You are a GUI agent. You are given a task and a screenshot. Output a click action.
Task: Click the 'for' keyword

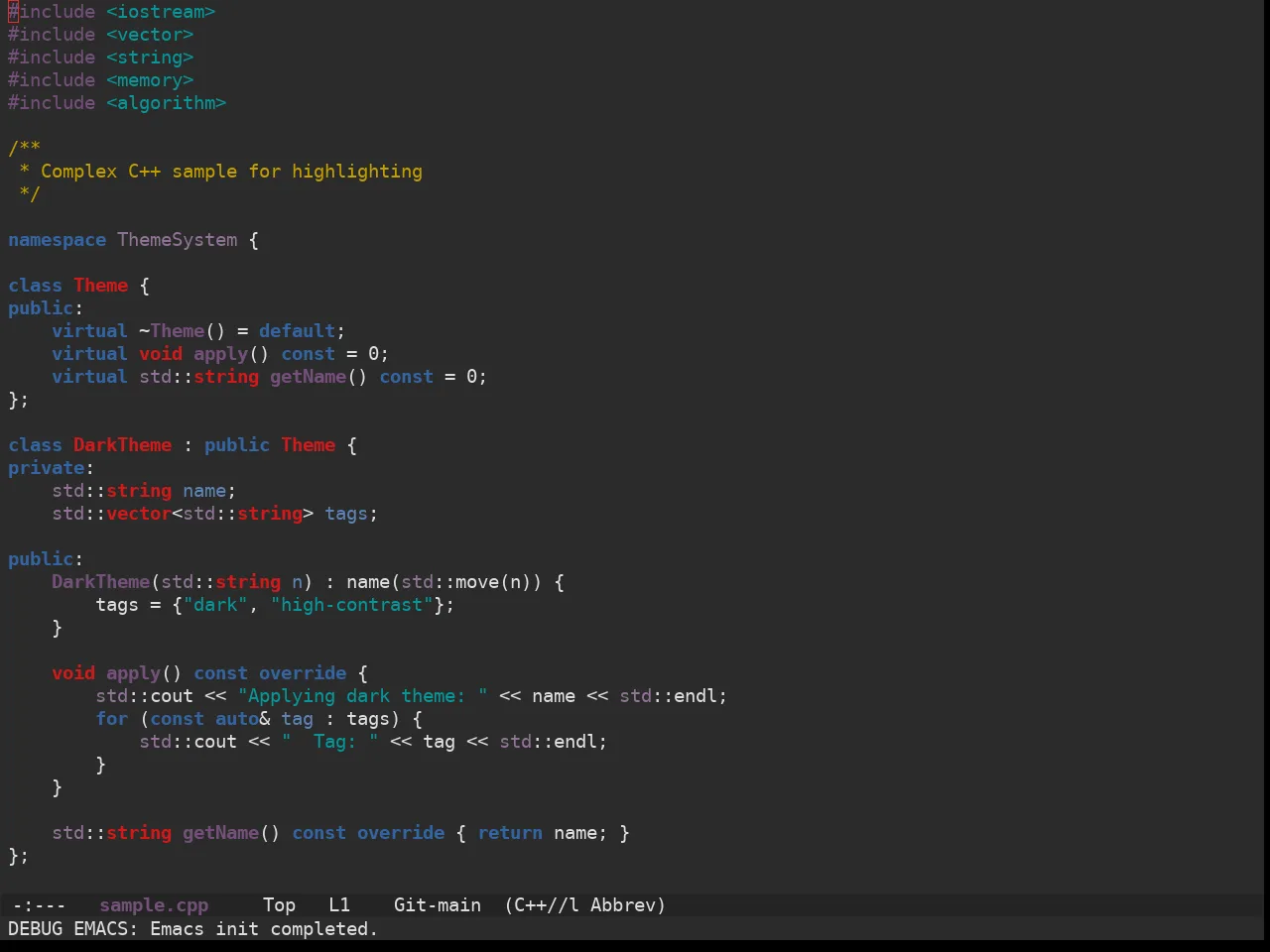111,719
